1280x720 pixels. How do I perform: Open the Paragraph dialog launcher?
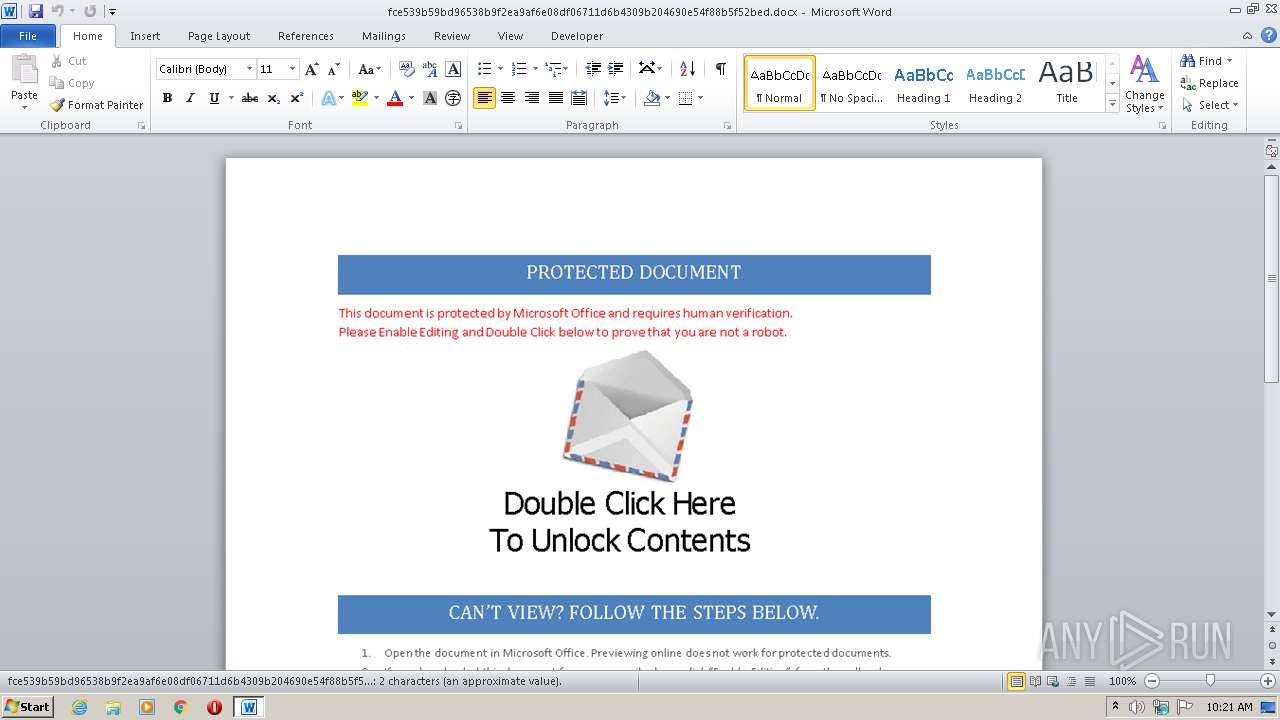click(730, 126)
